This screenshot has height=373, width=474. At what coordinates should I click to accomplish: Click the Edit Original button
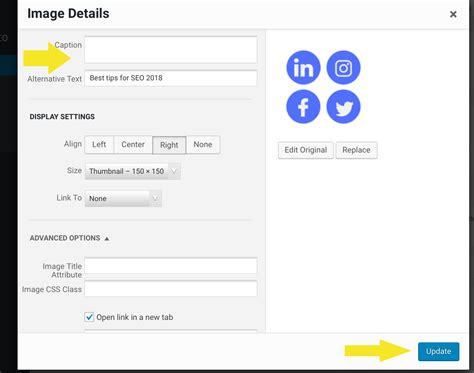click(x=306, y=150)
